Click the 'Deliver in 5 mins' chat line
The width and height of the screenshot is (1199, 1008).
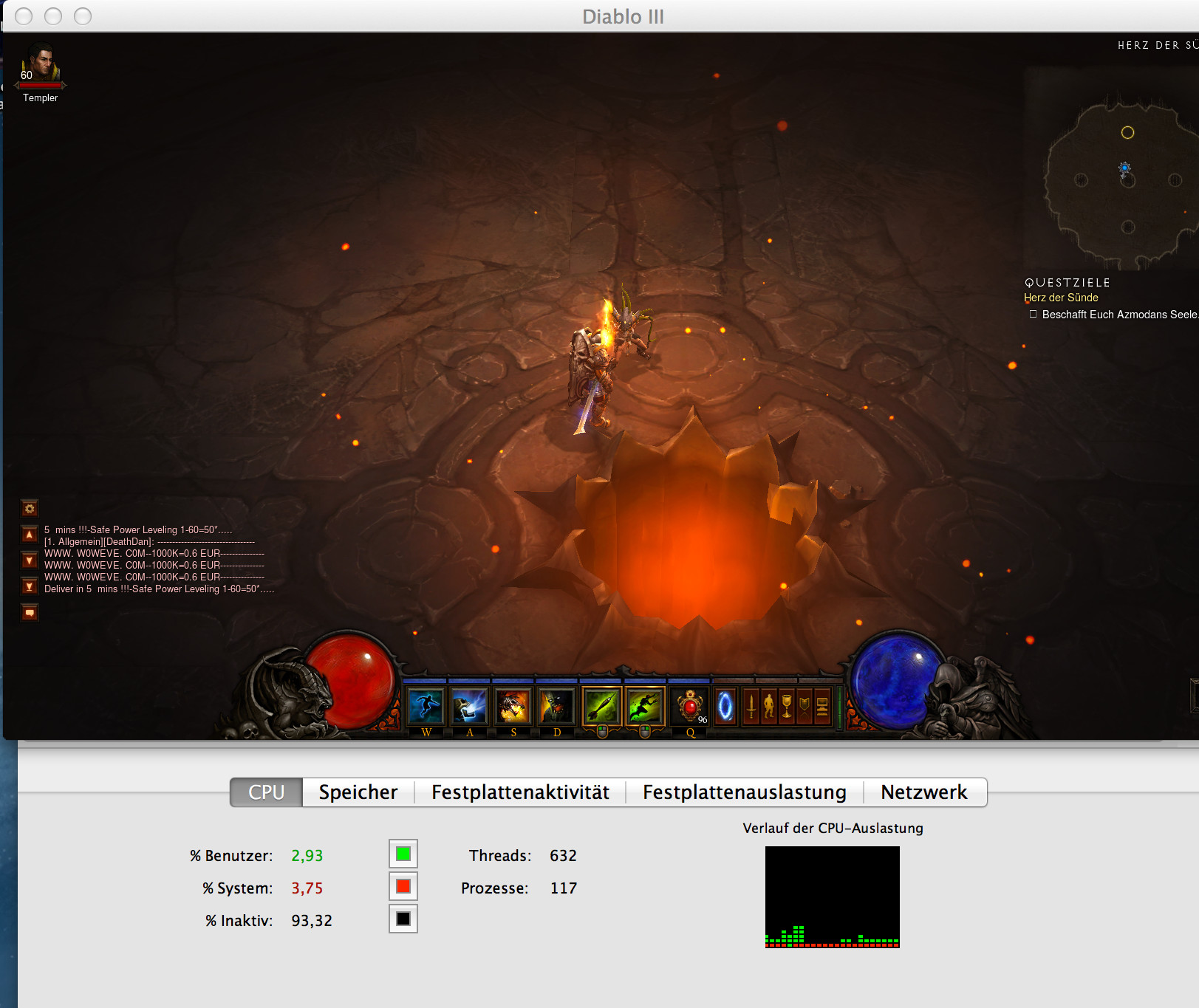pyautogui.click(x=159, y=589)
